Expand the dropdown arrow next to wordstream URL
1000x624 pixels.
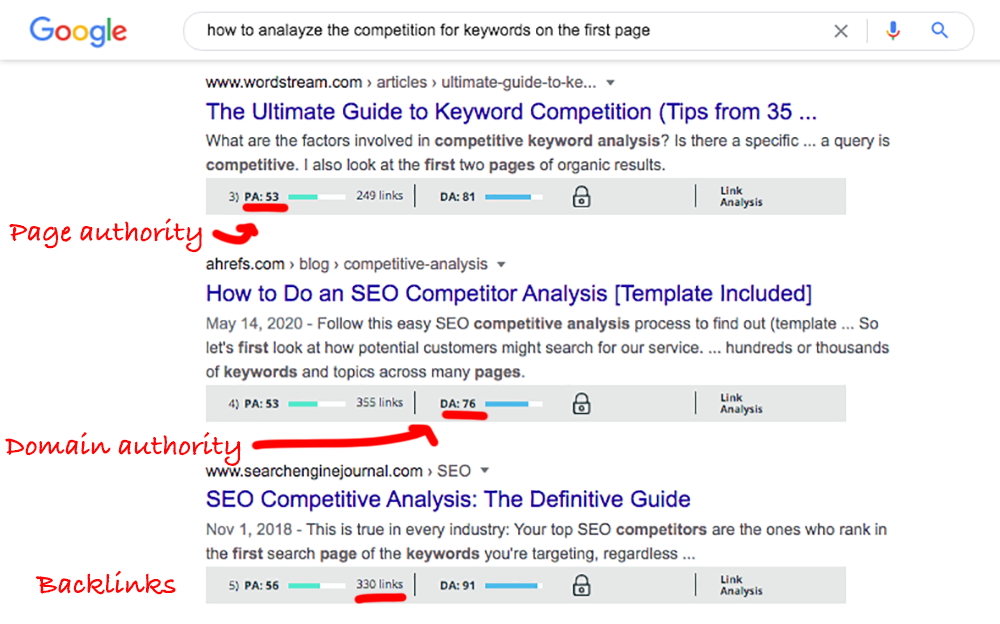(x=610, y=83)
